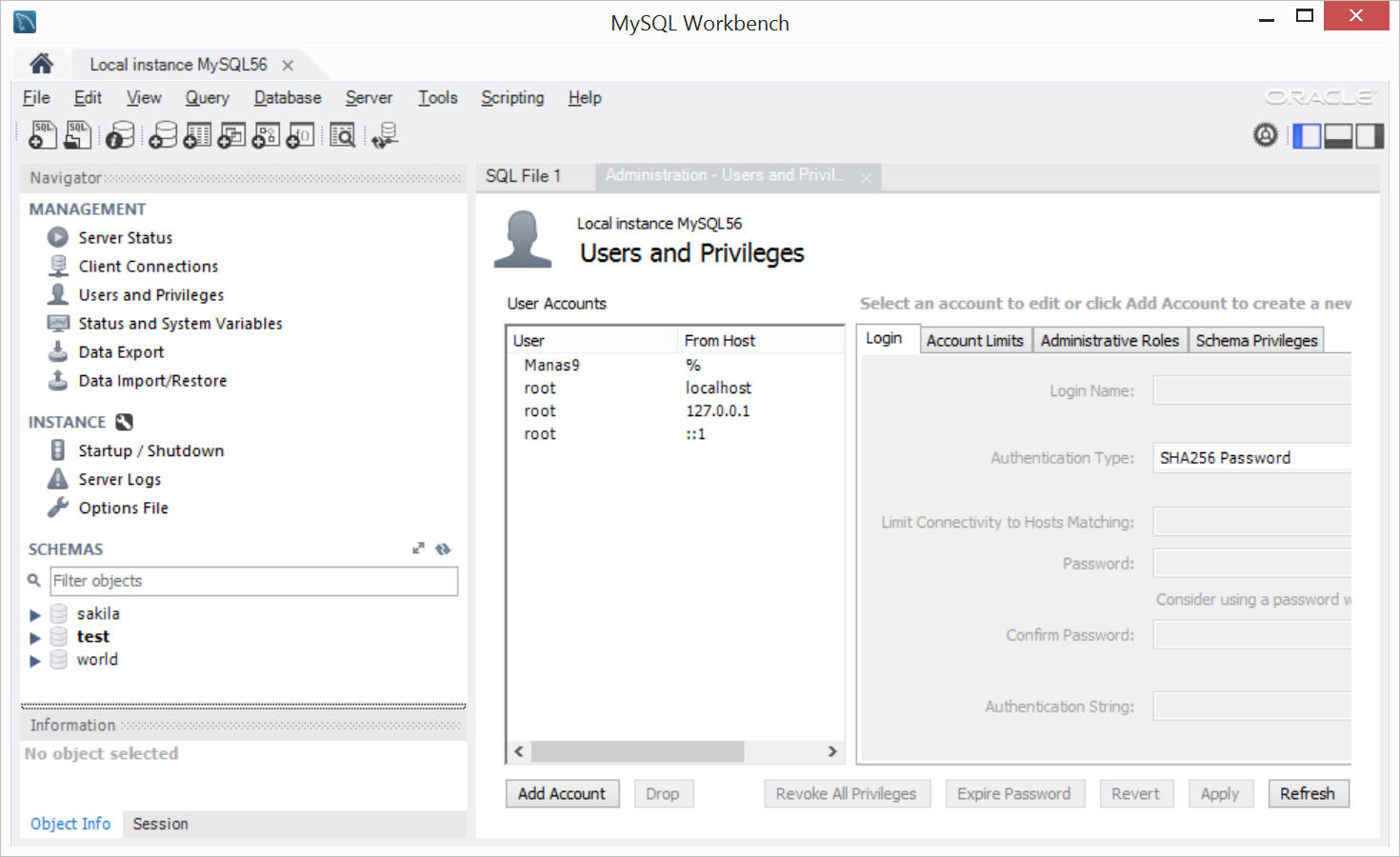Toggle the bottom output panel visibility
The image size is (1400, 857).
(1338, 135)
